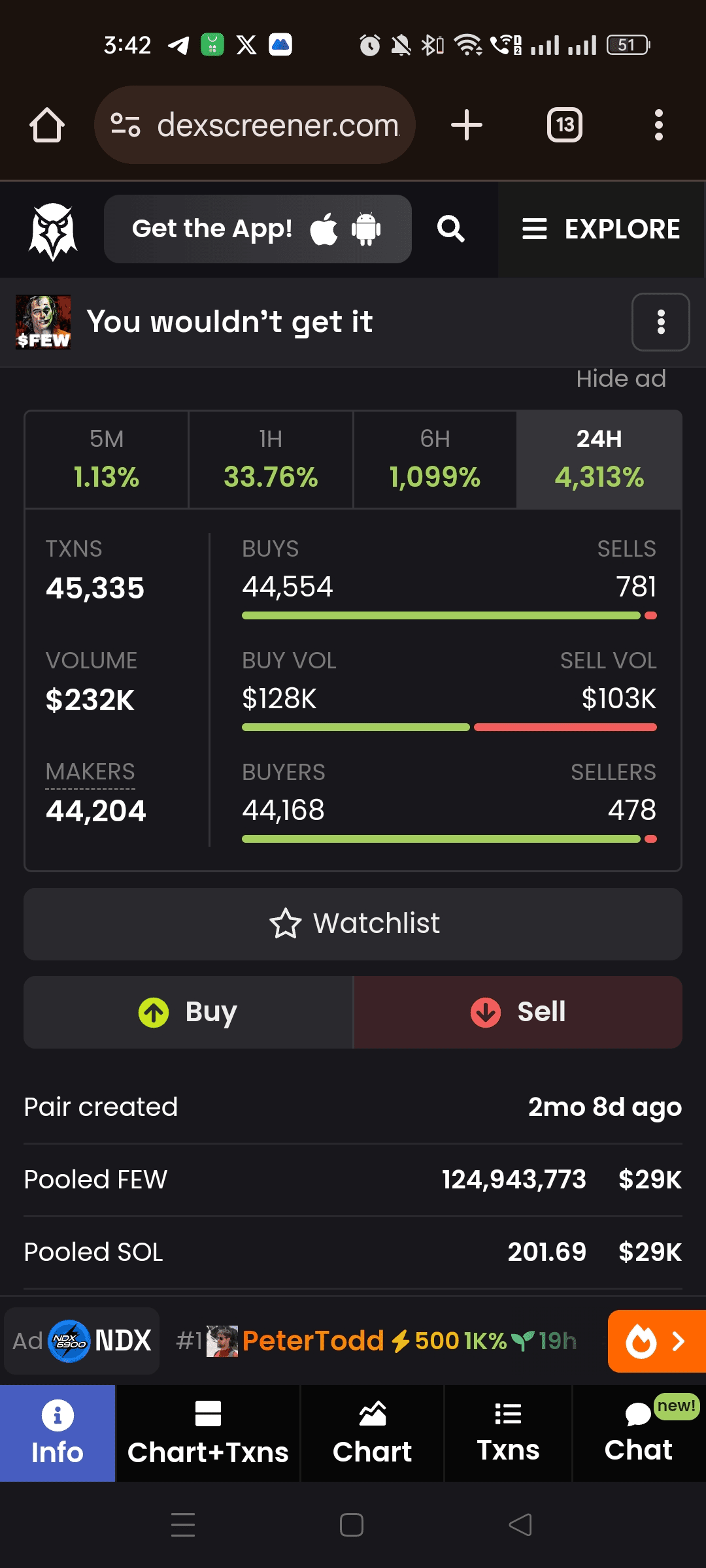
Task: Open the token options three-dot menu
Action: pos(660,322)
